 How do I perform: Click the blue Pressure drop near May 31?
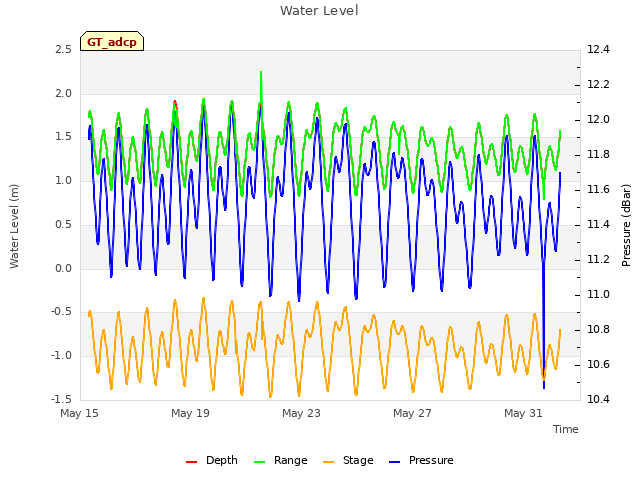pos(544,327)
